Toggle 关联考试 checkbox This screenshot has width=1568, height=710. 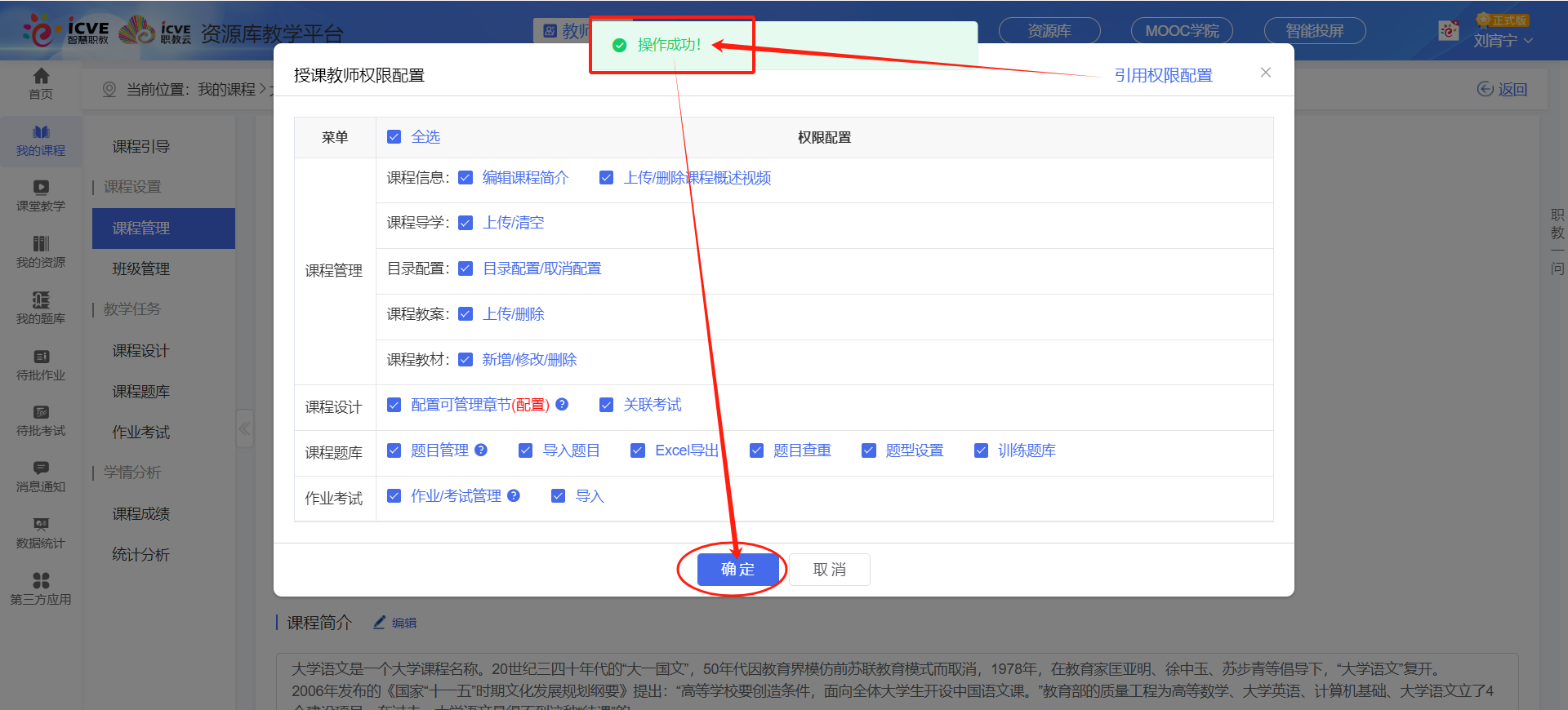tap(607, 405)
